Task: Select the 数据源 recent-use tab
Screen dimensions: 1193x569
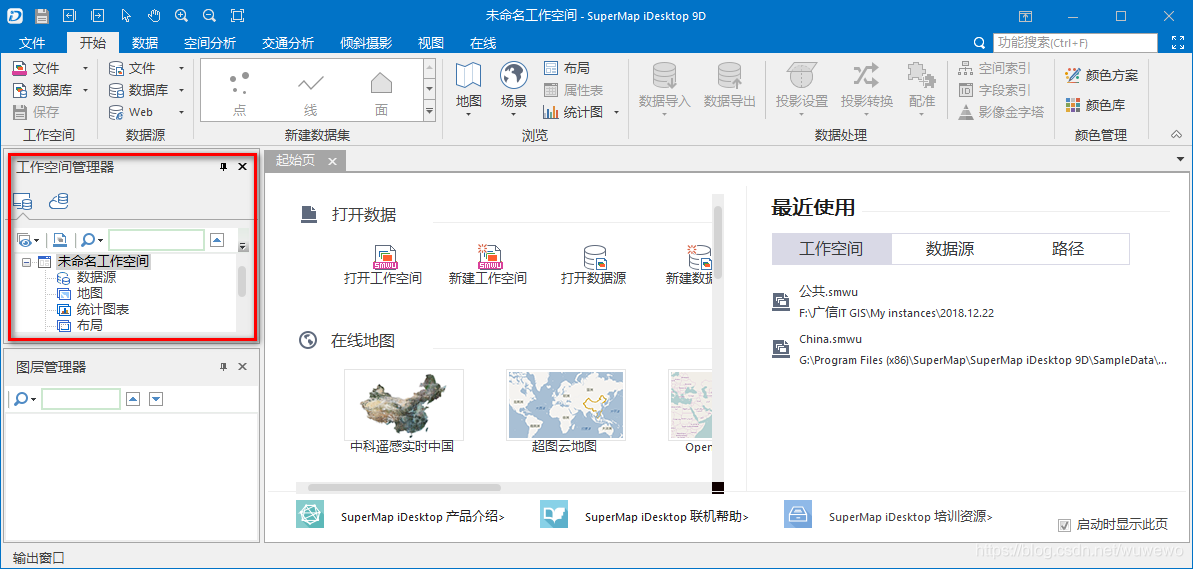Action: click(950, 249)
